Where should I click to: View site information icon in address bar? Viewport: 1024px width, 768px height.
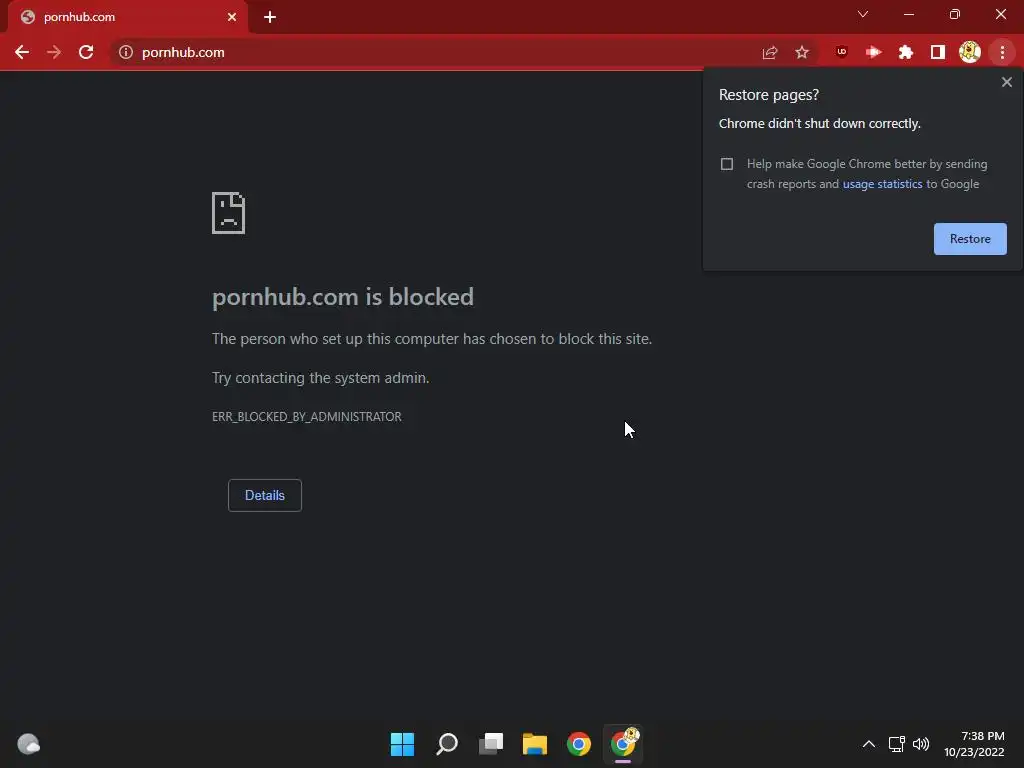point(126,52)
